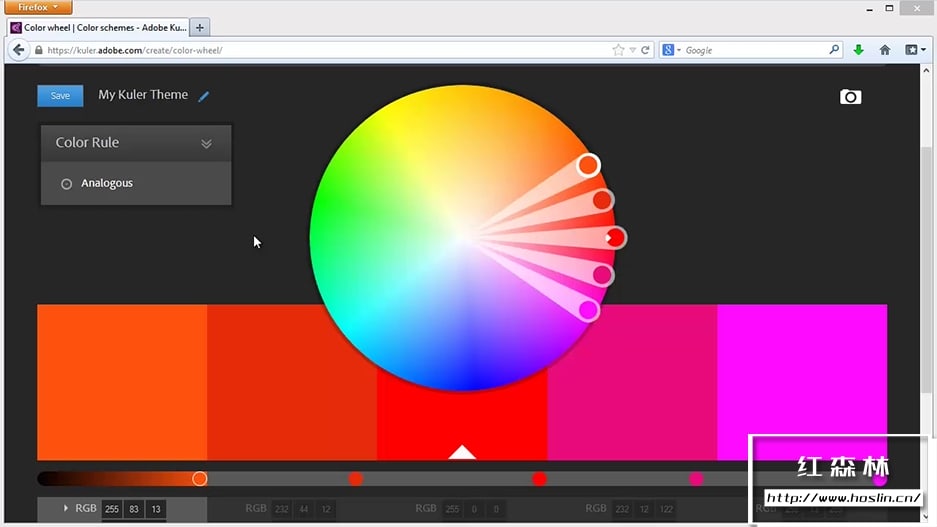Click the green value field showing 83
This screenshot has width=937, height=527.
(x=134, y=509)
